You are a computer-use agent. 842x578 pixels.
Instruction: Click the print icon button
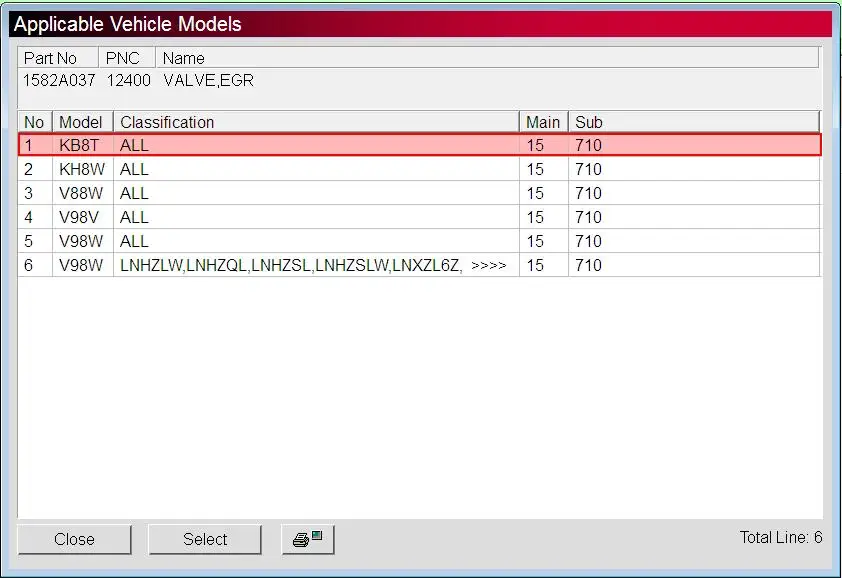308,539
